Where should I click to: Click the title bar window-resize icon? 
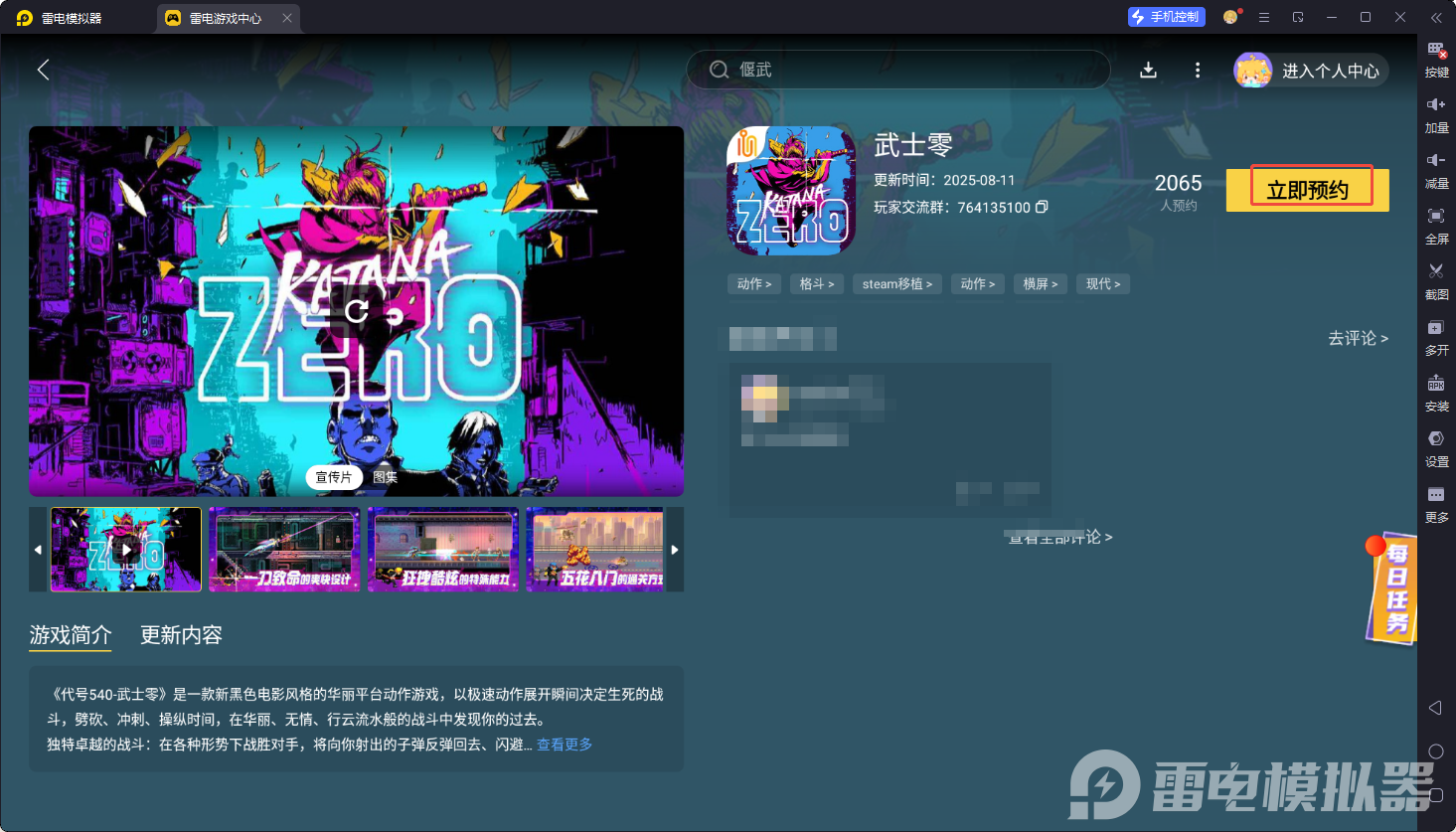point(1298,17)
